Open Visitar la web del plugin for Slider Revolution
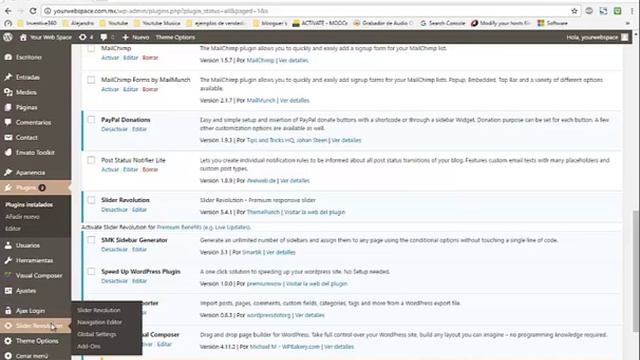640x360 pixels. pos(314,212)
